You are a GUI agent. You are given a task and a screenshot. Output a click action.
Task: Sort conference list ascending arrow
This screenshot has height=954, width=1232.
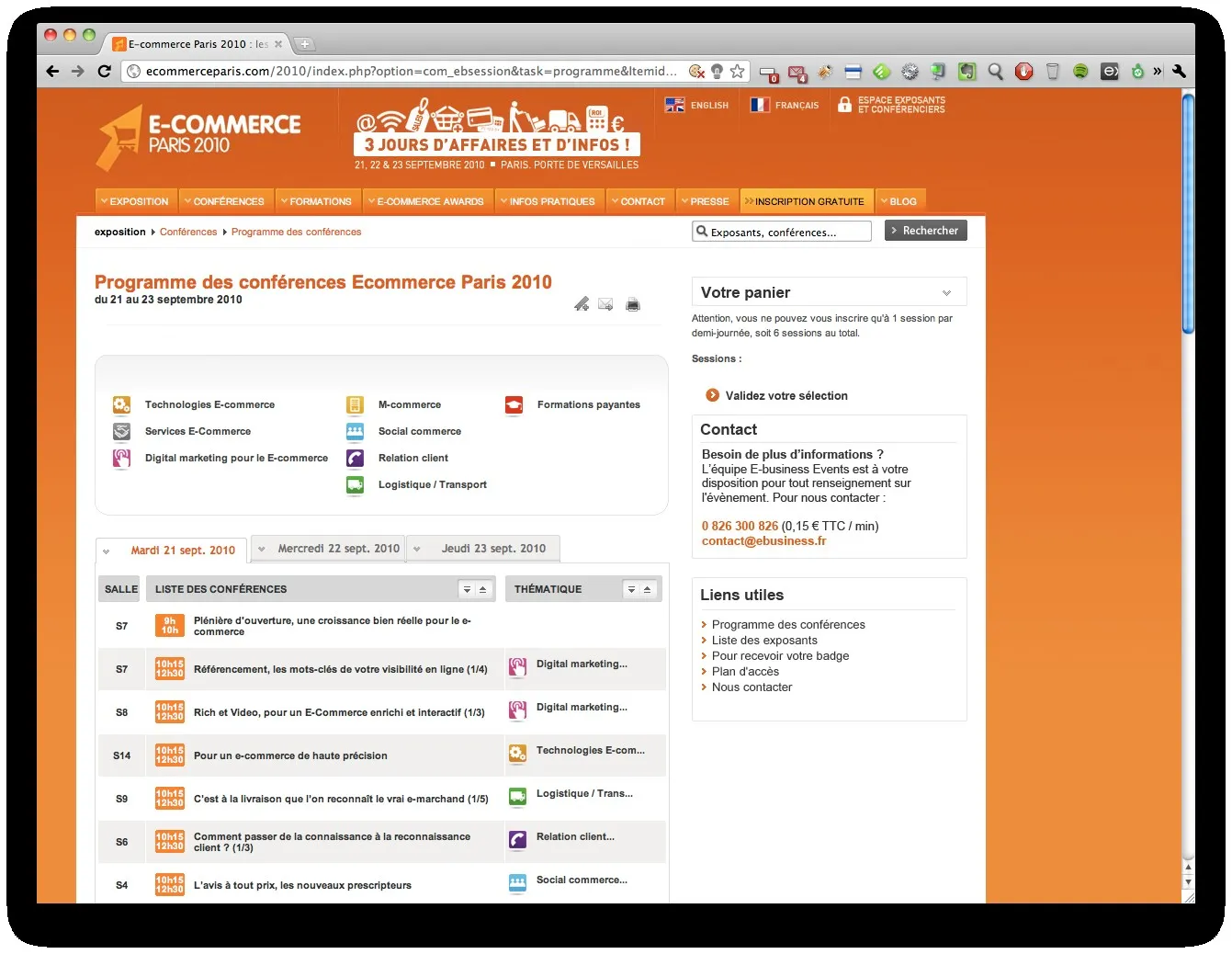[483, 589]
